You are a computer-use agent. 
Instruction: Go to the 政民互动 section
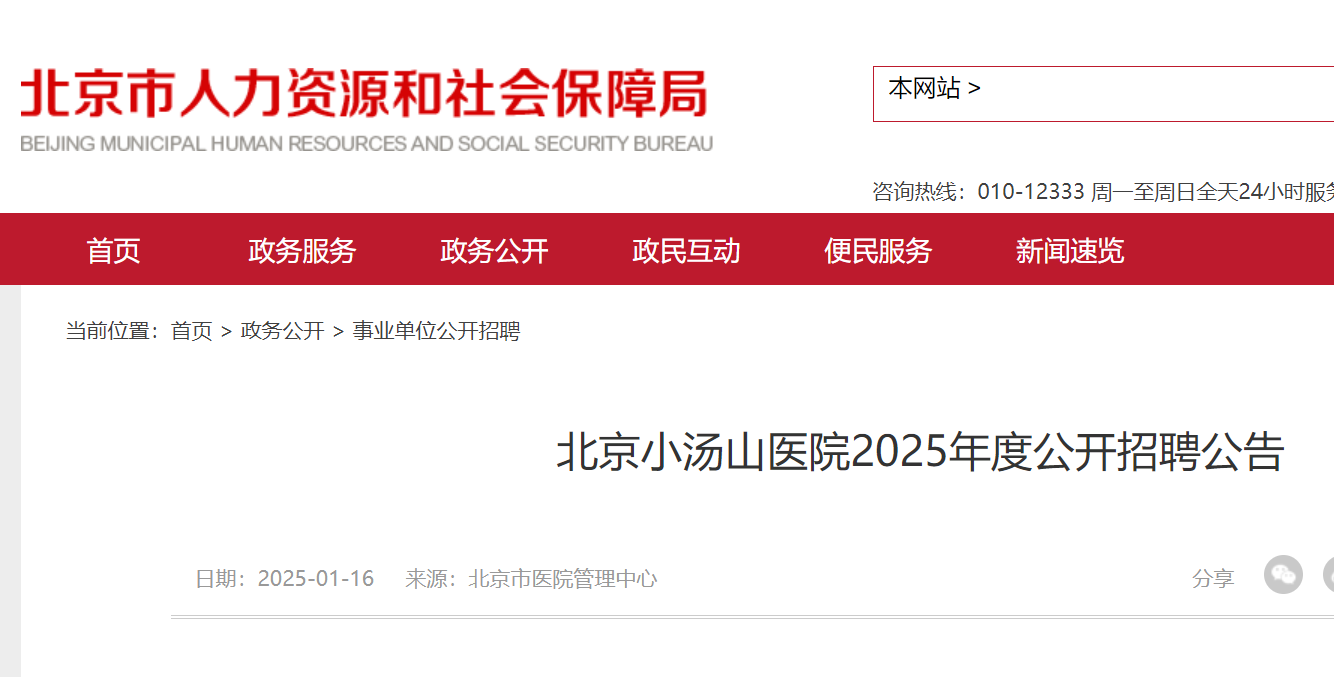[x=686, y=250]
